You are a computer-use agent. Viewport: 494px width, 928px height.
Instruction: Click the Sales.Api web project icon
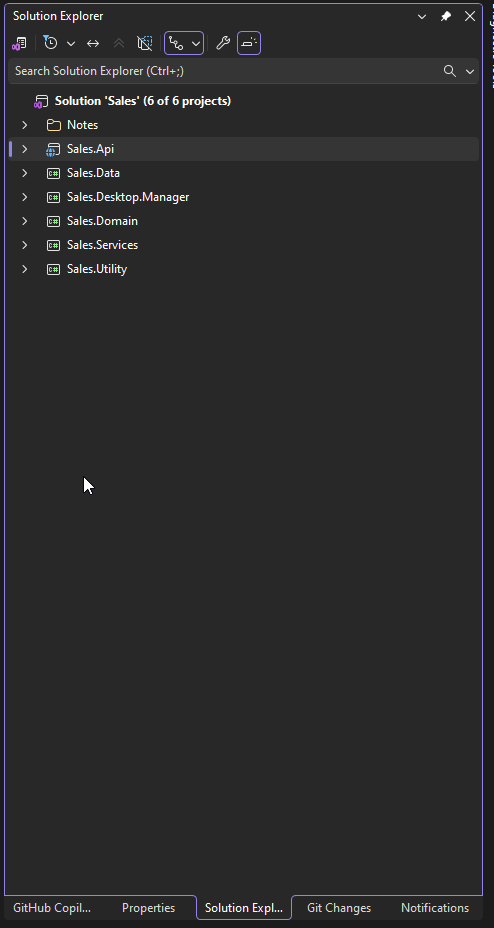pos(53,149)
